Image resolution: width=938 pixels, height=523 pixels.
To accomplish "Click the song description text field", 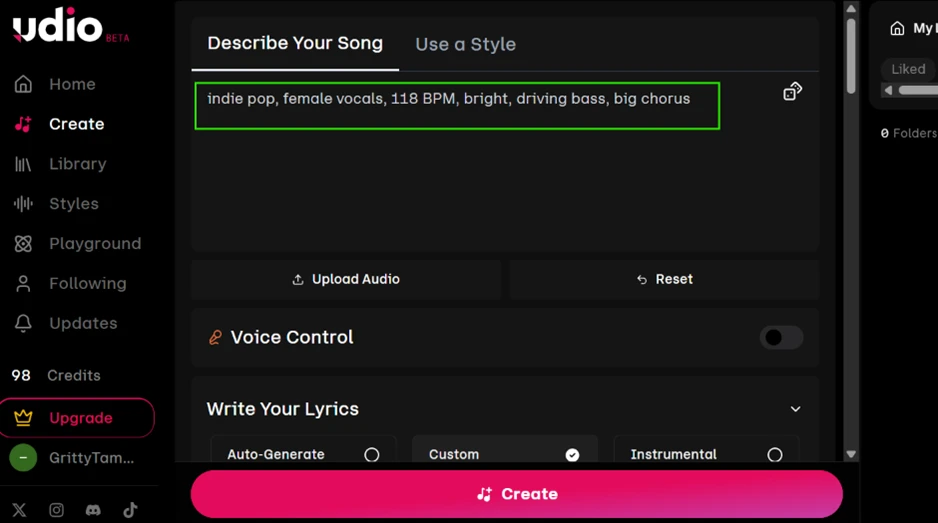I will pyautogui.click(x=457, y=106).
